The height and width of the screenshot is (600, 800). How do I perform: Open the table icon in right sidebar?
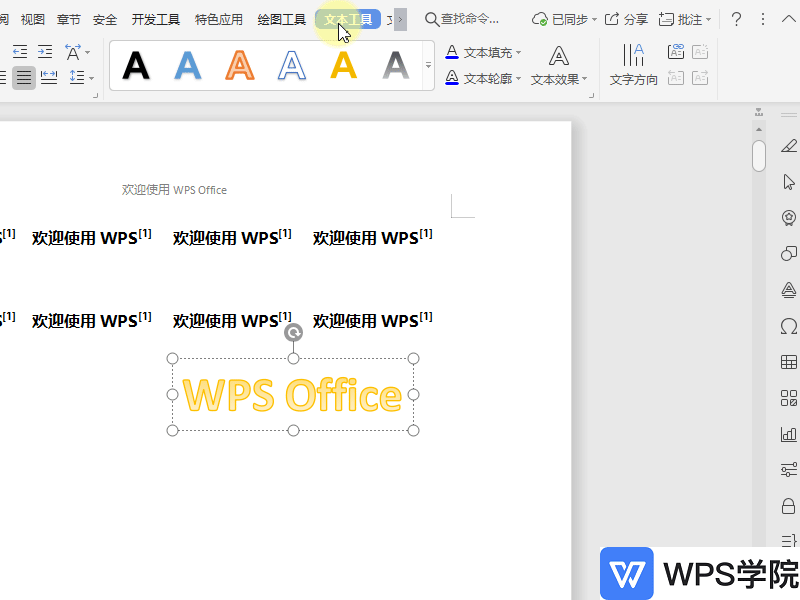788,363
